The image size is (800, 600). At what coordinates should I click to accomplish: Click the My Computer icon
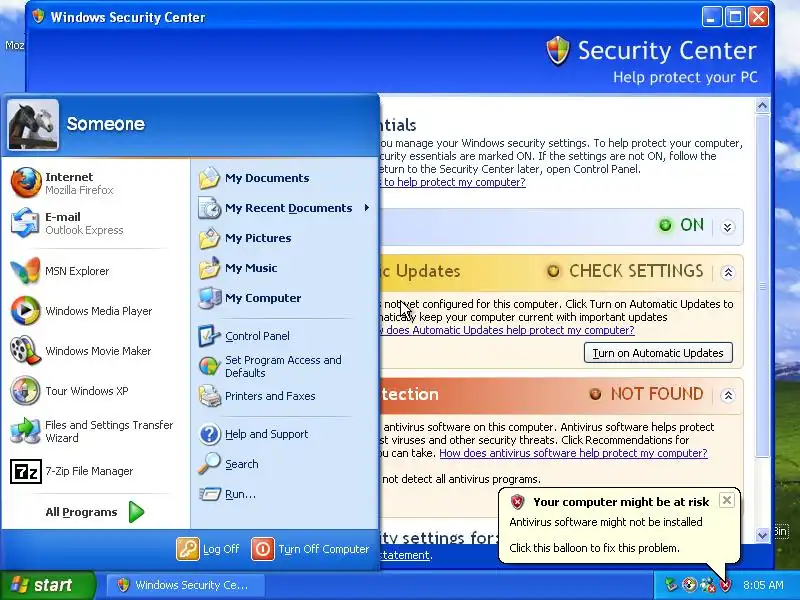(209, 298)
